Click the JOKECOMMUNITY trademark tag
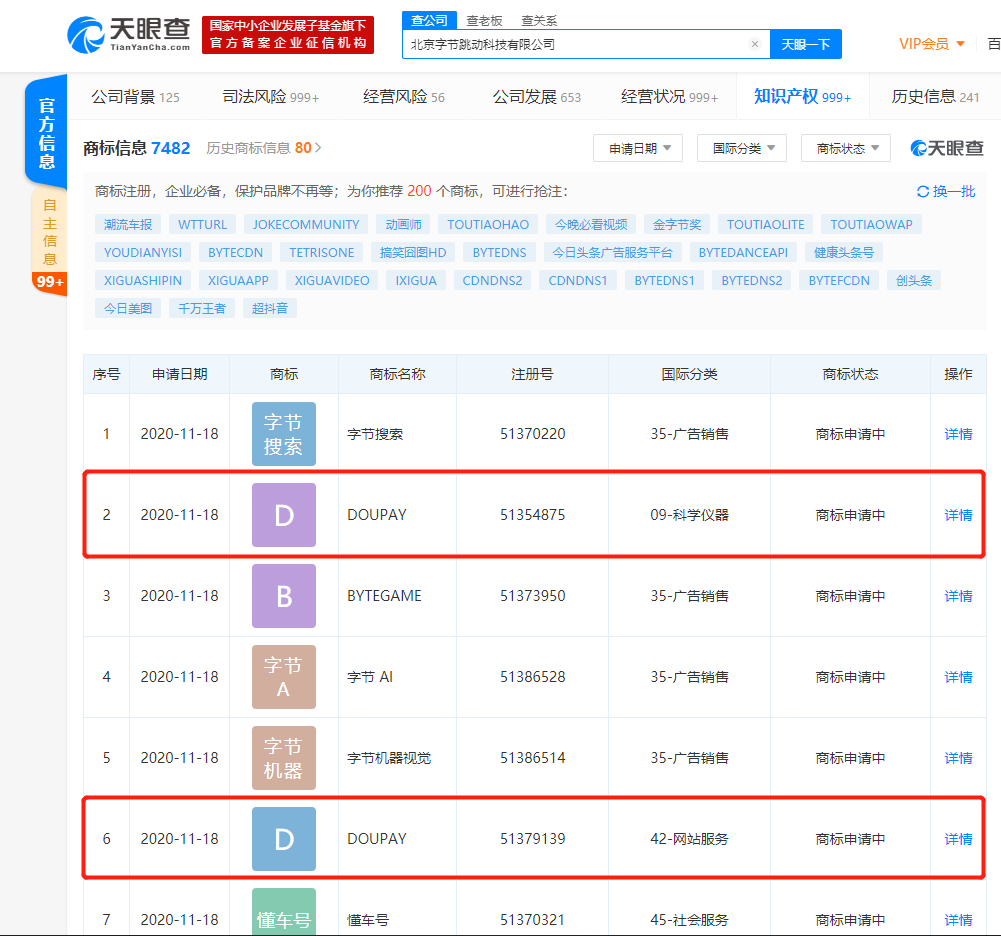Screen dimensions: 1001x936 click(x=306, y=225)
